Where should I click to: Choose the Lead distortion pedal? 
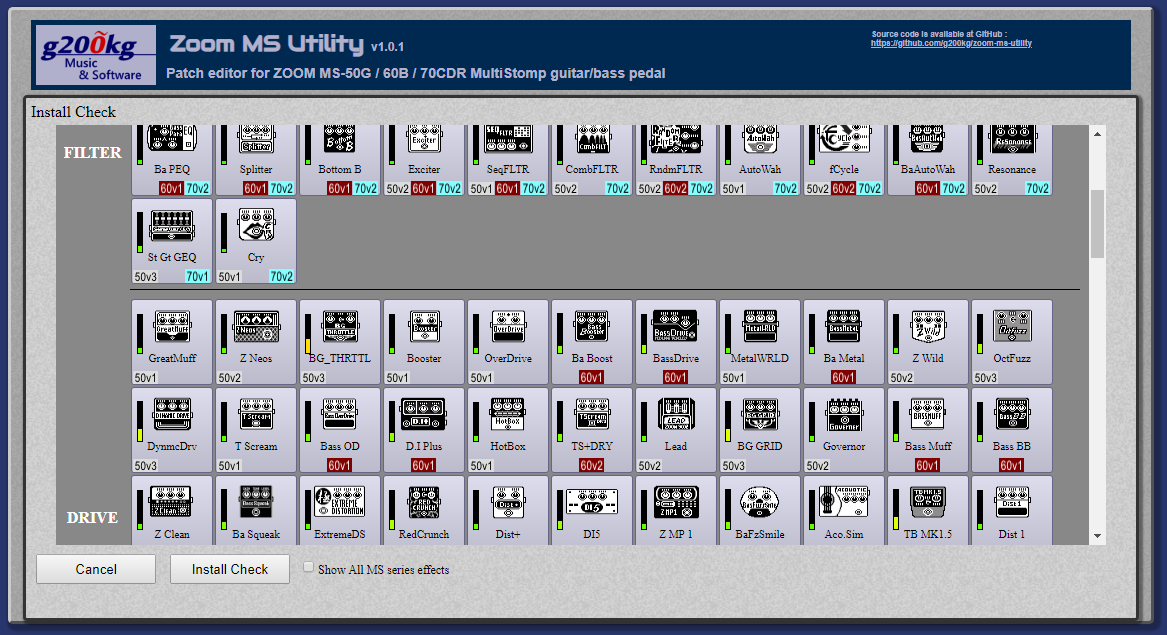[x=677, y=430]
